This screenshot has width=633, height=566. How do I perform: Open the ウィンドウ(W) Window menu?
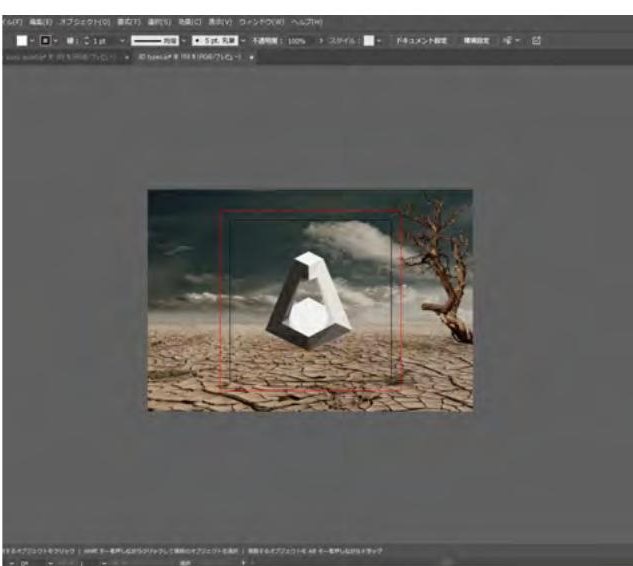[x=262, y=22]
